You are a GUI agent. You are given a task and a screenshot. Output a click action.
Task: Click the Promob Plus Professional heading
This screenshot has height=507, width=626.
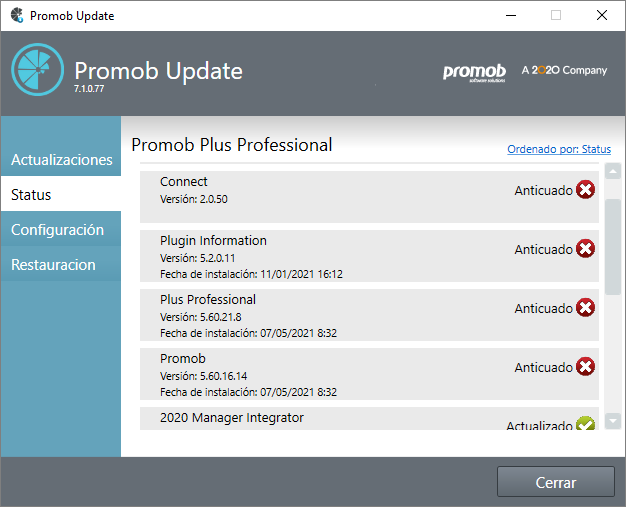coord(232,145)
